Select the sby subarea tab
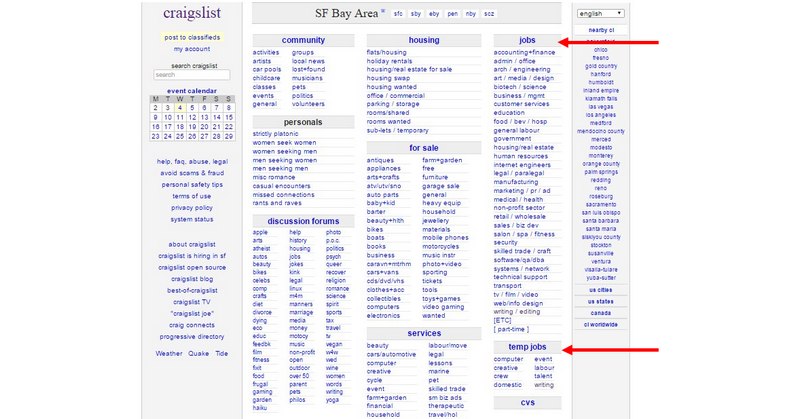800x419 pixels. 416,14
